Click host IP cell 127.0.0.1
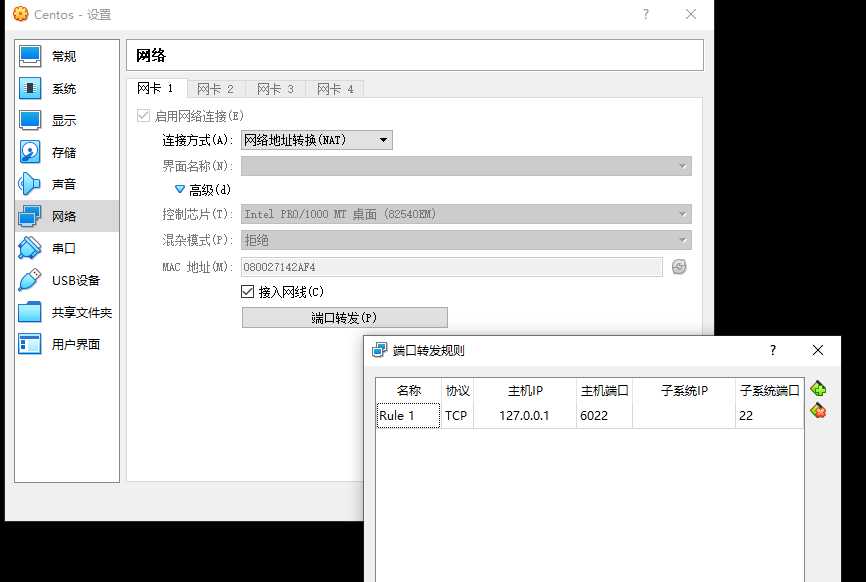This screenshot has height=582, width=866. (525, 415)
